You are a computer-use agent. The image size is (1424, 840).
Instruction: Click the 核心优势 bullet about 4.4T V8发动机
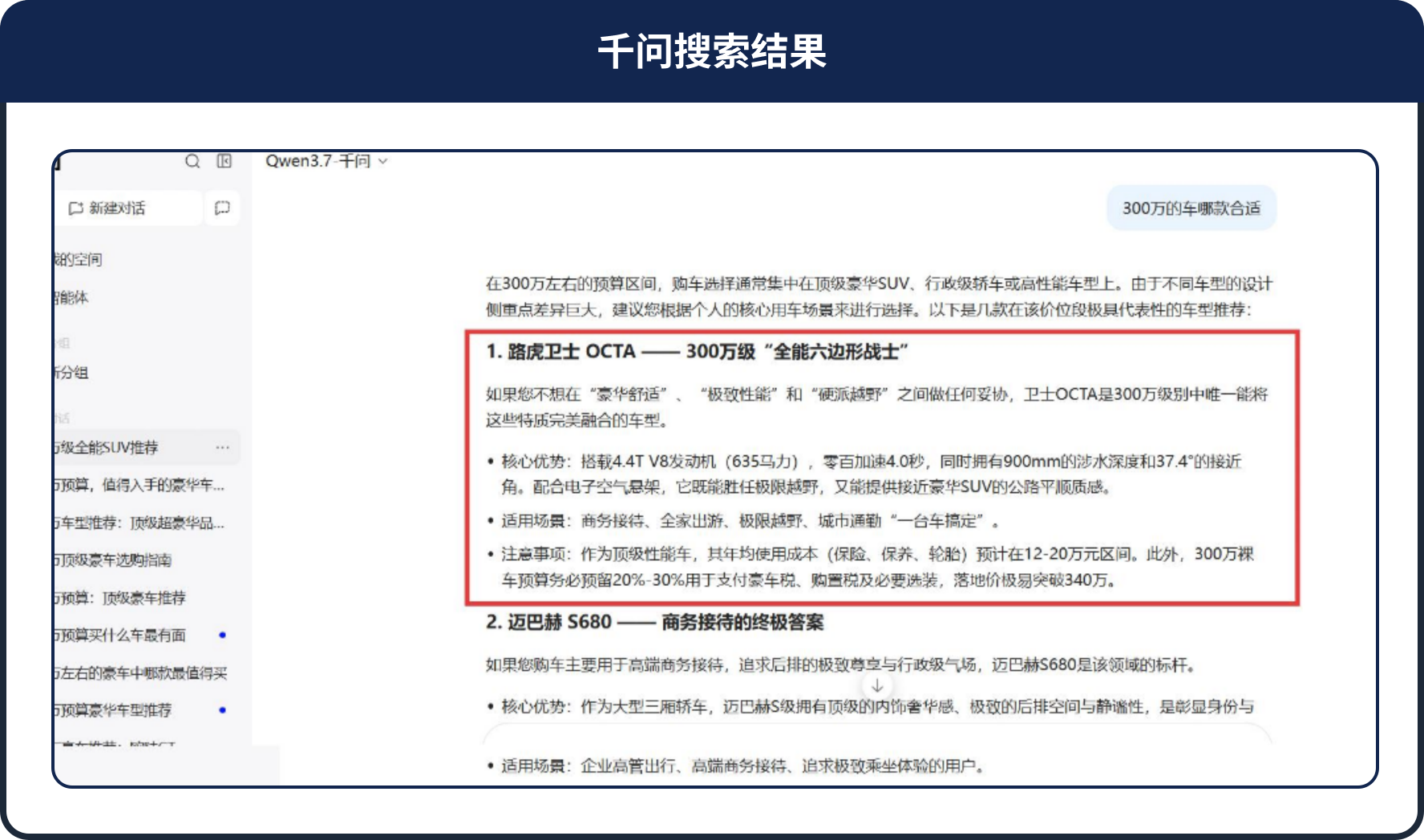tap(871, 474)
